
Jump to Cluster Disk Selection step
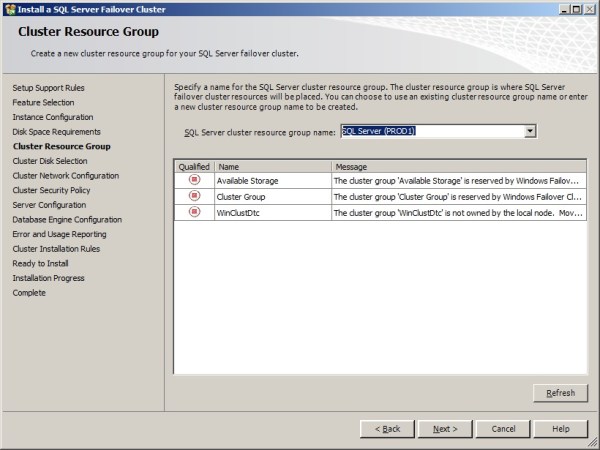click(x=50, y=161)
